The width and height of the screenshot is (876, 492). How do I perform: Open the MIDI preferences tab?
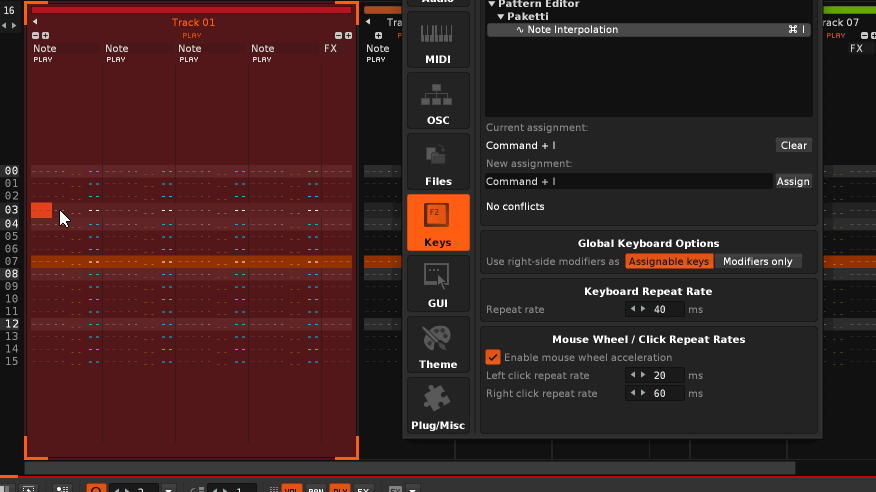pos(438,42)
